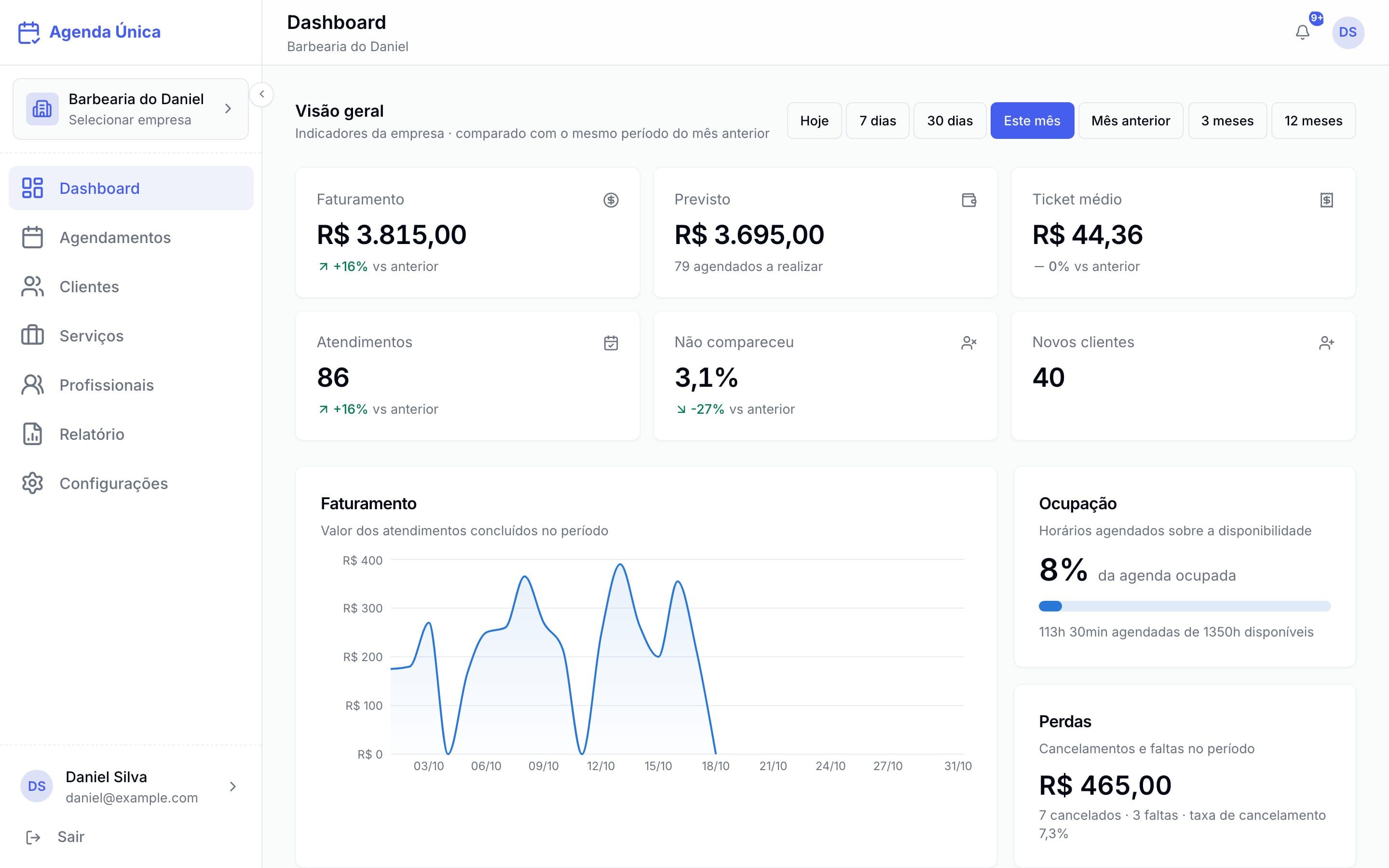Select the 7 dias period filter
This screenshot has height=868, width=1389.
(x=877, y=121)
